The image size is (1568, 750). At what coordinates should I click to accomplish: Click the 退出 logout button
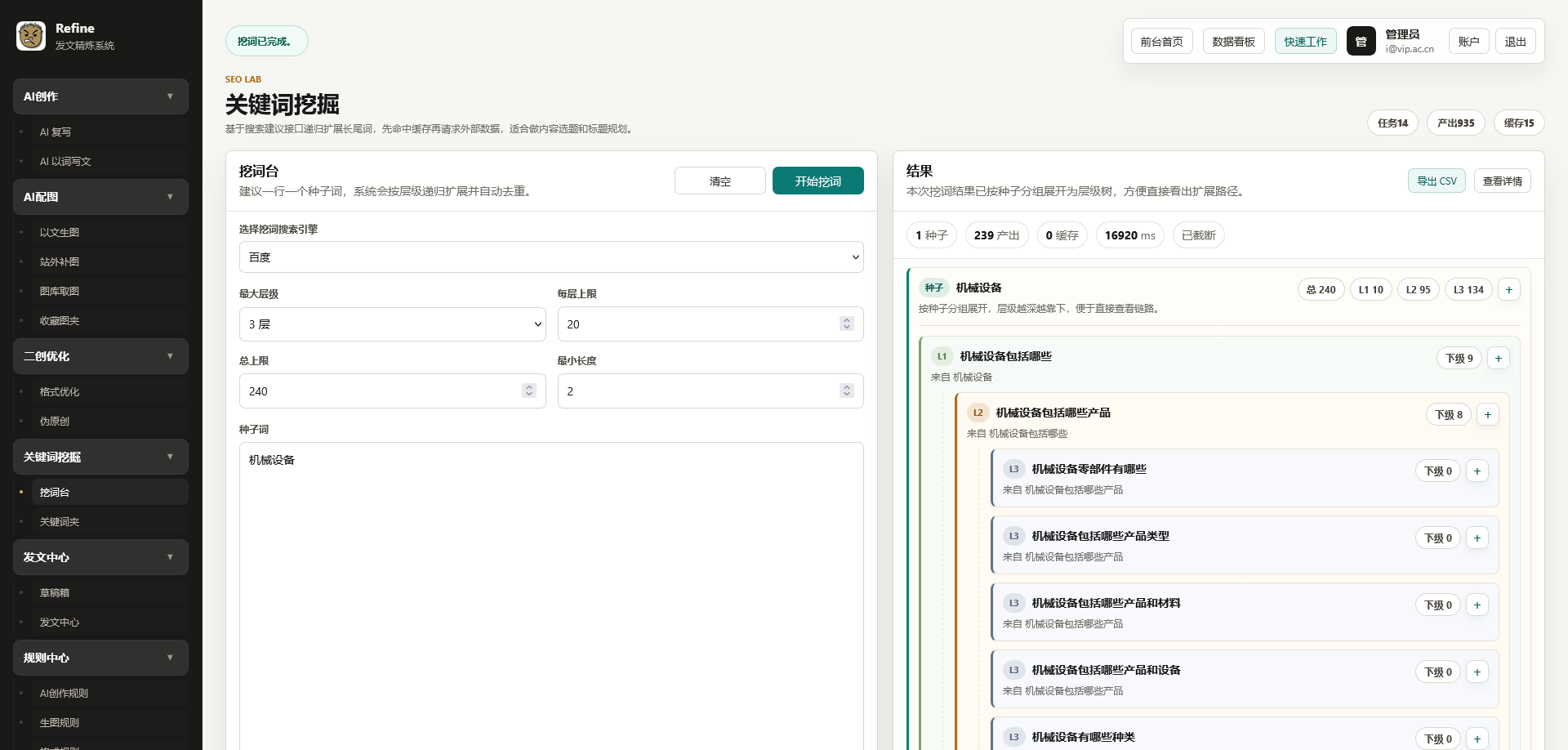point(1515,41)
